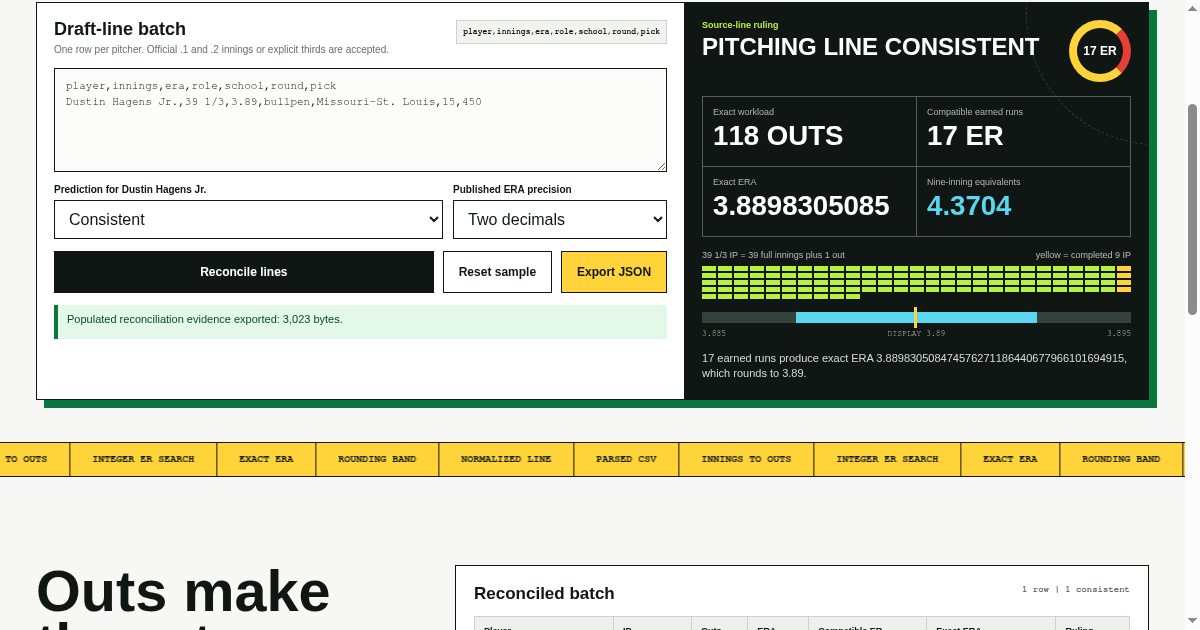
Task: Click the earned runs explanation sentence
Action: (x=914, y=365)
